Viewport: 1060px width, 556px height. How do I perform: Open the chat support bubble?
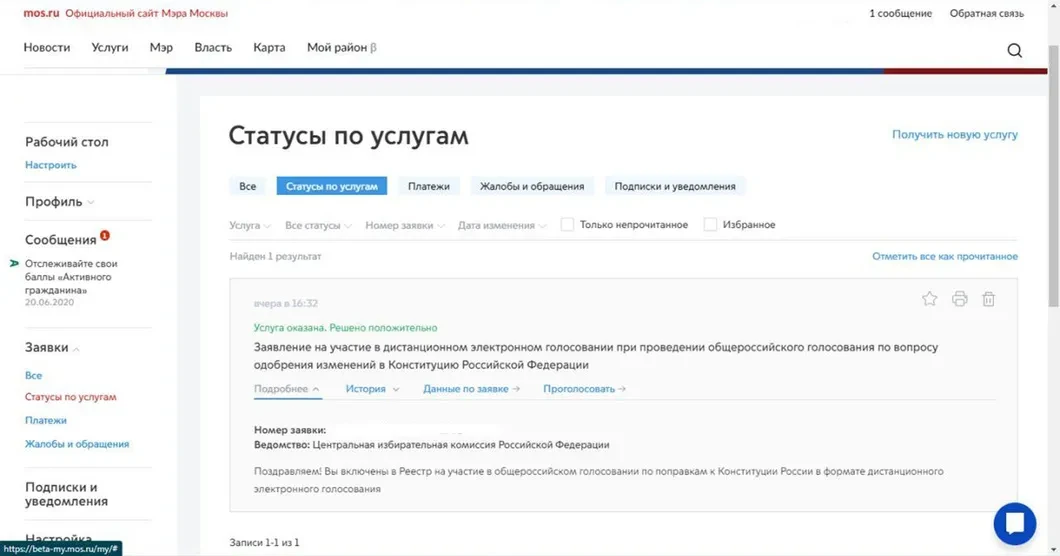pyautogui.click(x=1014, y=523)
